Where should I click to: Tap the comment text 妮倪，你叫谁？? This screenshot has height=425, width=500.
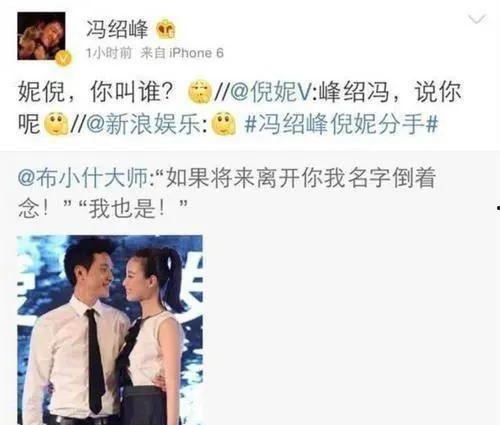click(x=96, y=92)
